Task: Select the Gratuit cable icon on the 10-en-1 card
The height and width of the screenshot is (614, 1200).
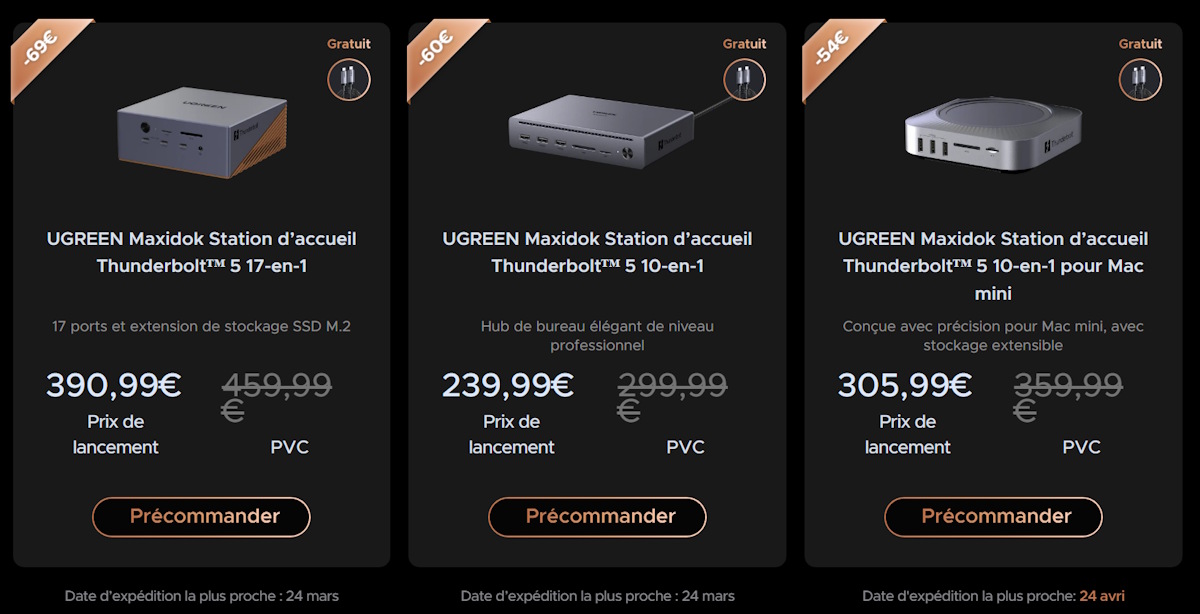Action: 744,80
